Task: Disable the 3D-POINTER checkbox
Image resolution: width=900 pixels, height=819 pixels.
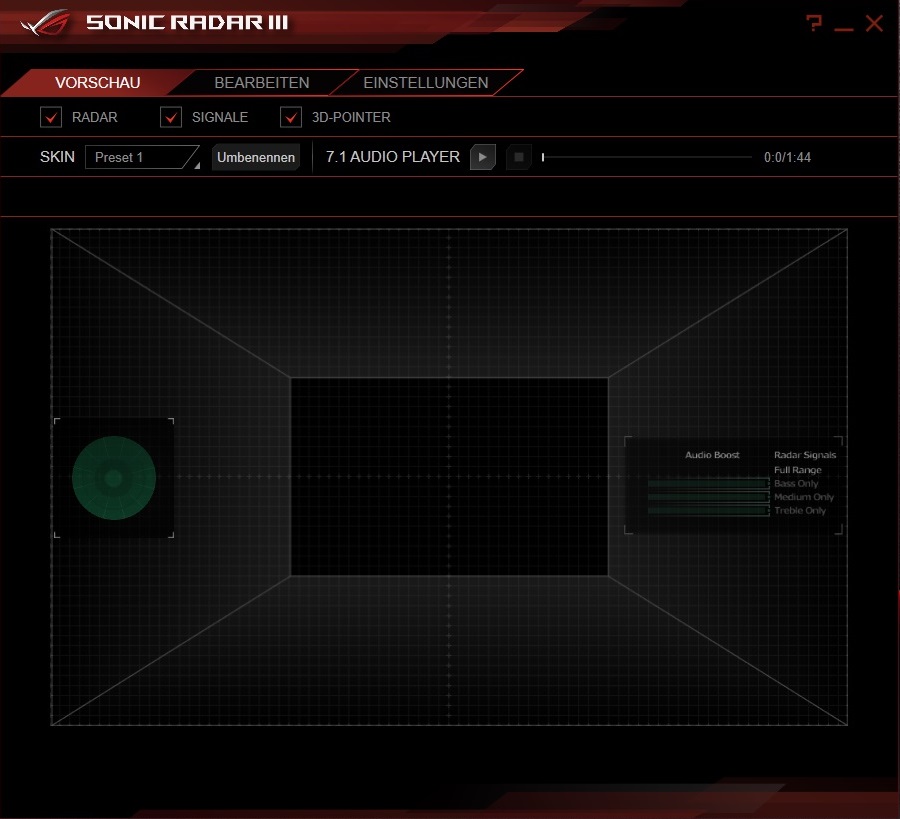Action: coord(291,117)
